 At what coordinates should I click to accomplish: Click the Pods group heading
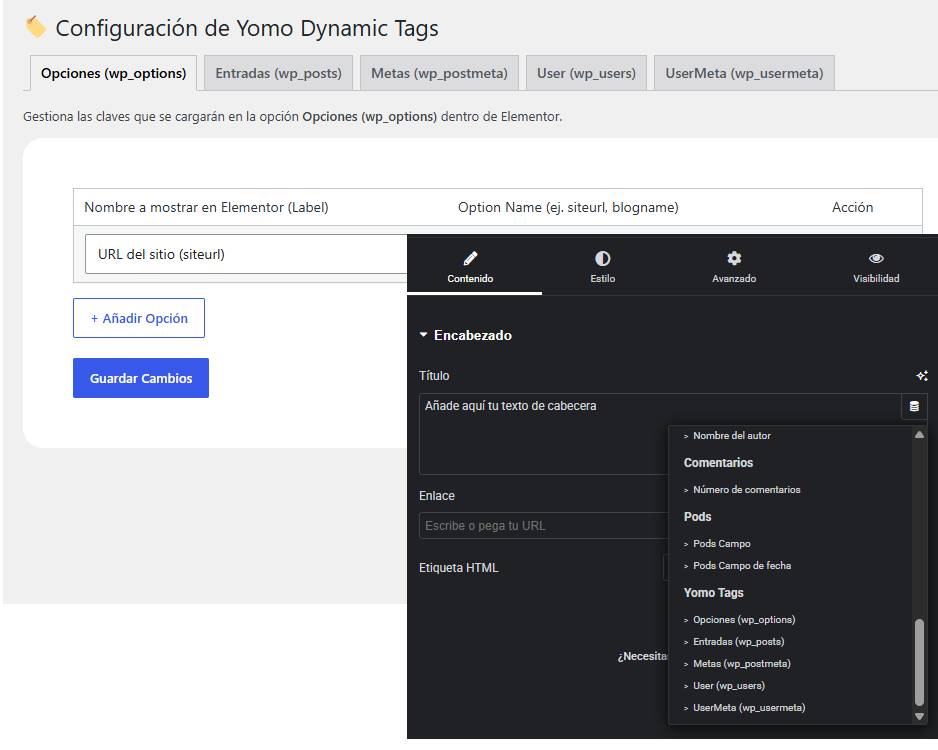(698, 516)
